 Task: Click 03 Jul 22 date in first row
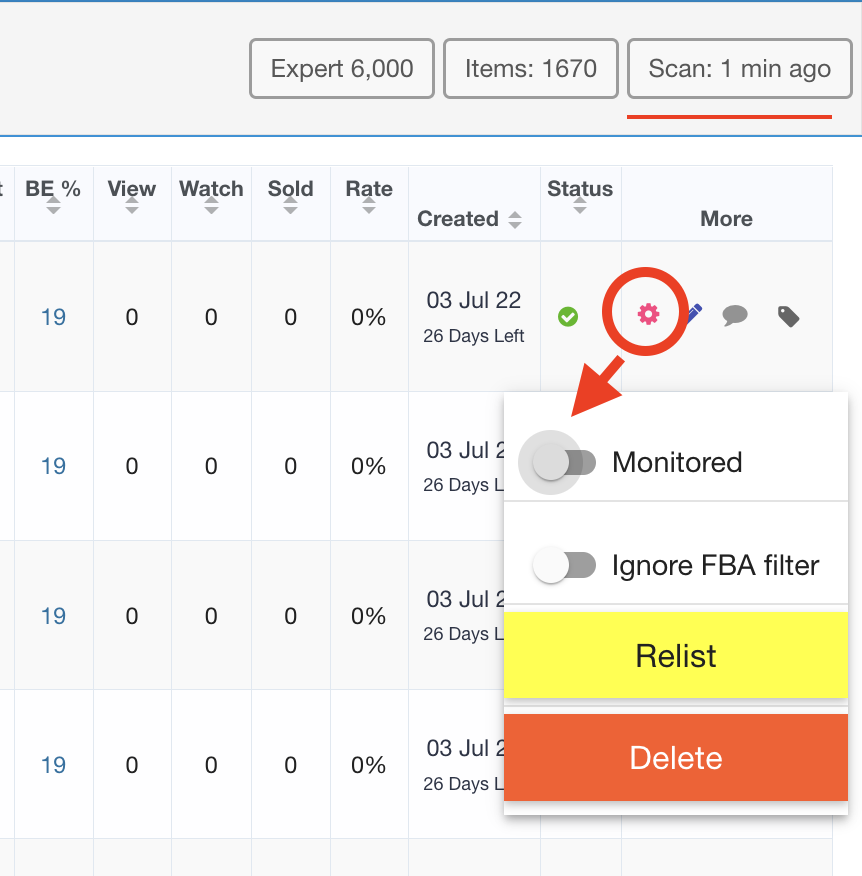pyautogui.click(x=474, y=301)
